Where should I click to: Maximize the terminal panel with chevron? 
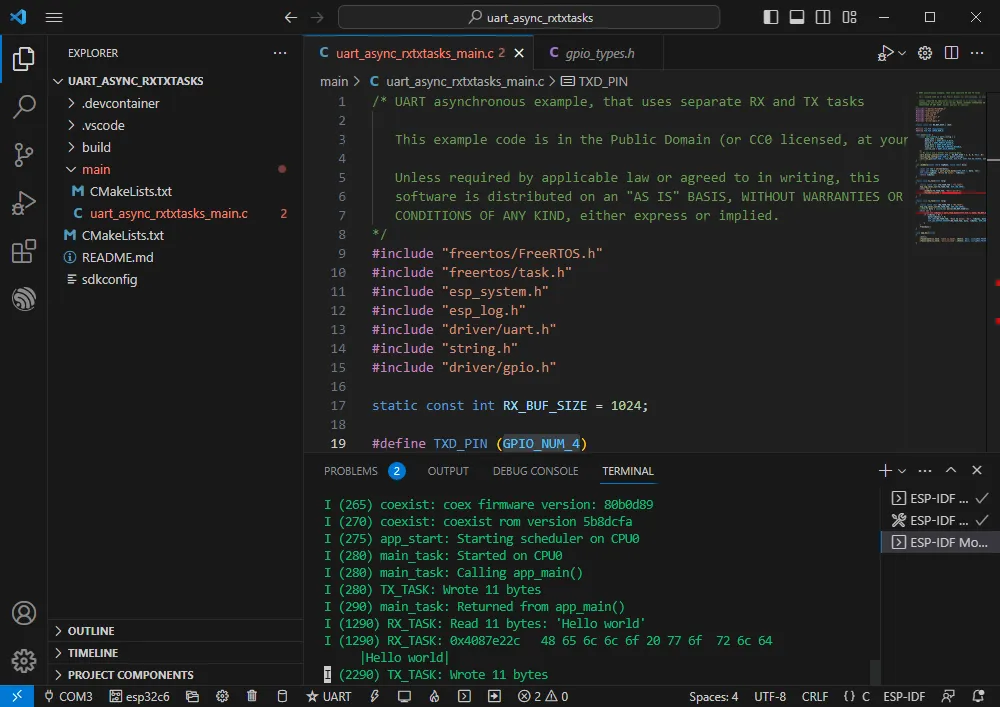[x=951, y=470]
